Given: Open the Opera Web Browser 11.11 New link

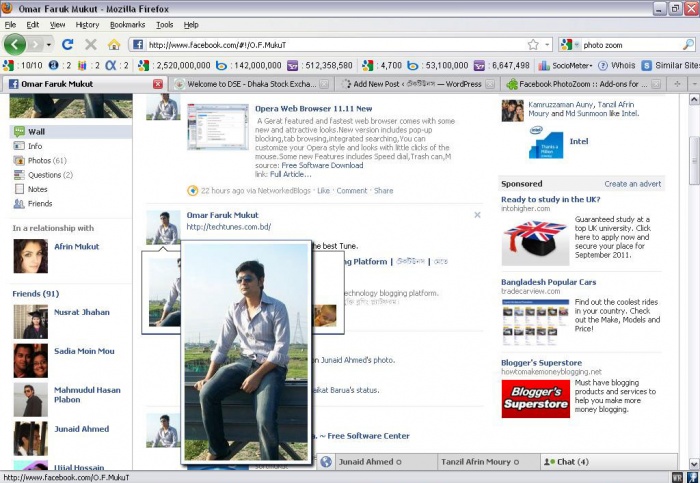Looking at the screenshot, I should coord(313,108).
